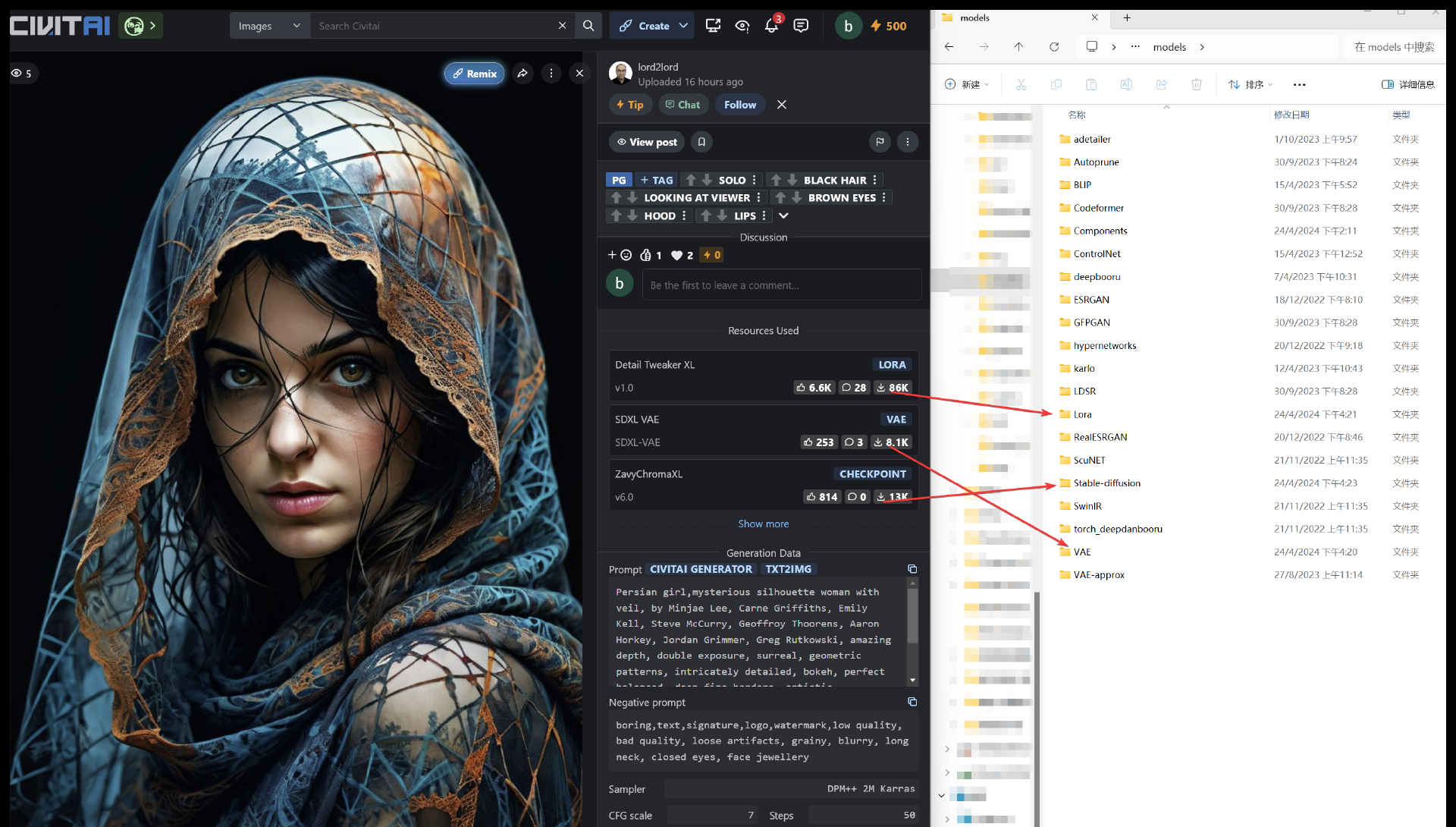Open the image generator monitor icon
The height and width of the screenshot is (827, 1456).
click(713, 26)
